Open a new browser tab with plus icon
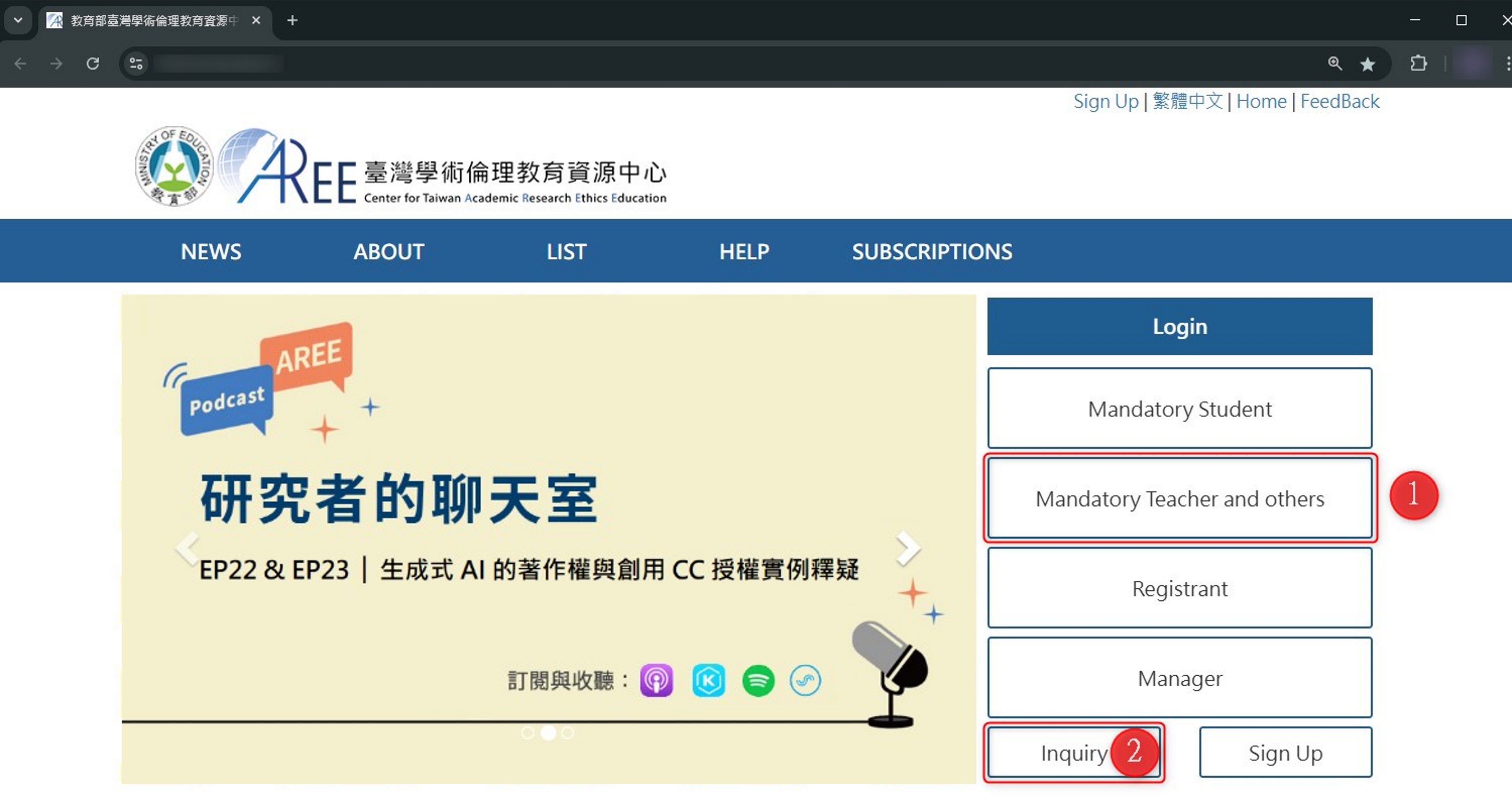This screenshot has height=799, width=1512. (292, 21)
